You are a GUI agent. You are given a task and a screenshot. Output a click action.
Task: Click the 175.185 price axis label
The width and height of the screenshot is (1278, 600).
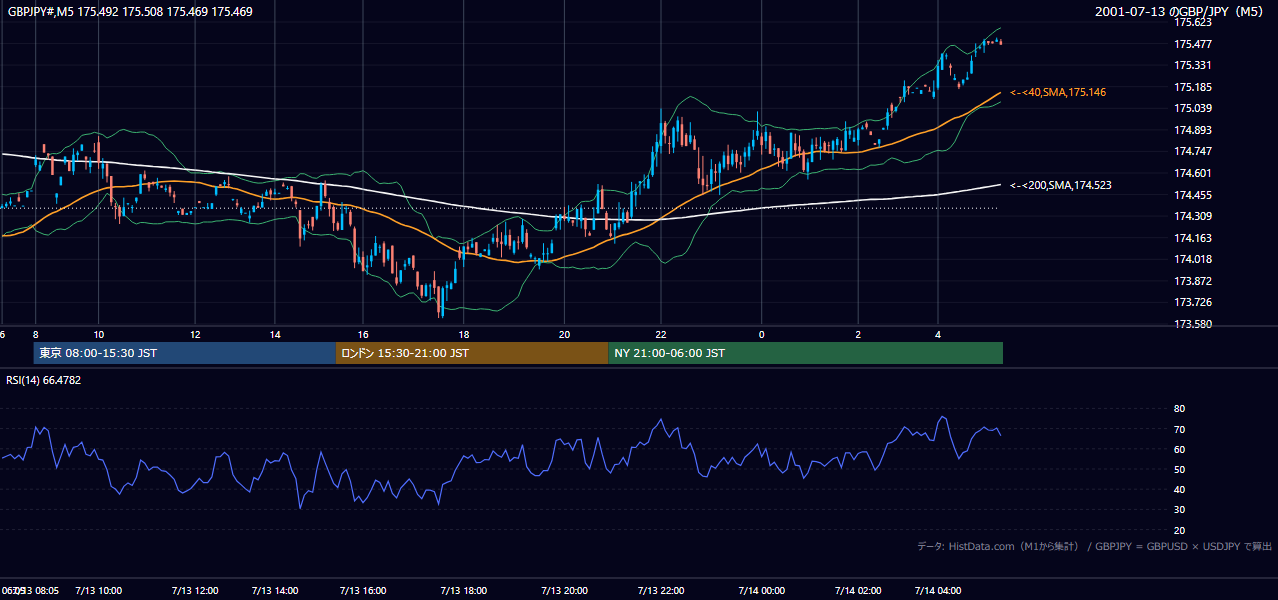coord(1193,87)
